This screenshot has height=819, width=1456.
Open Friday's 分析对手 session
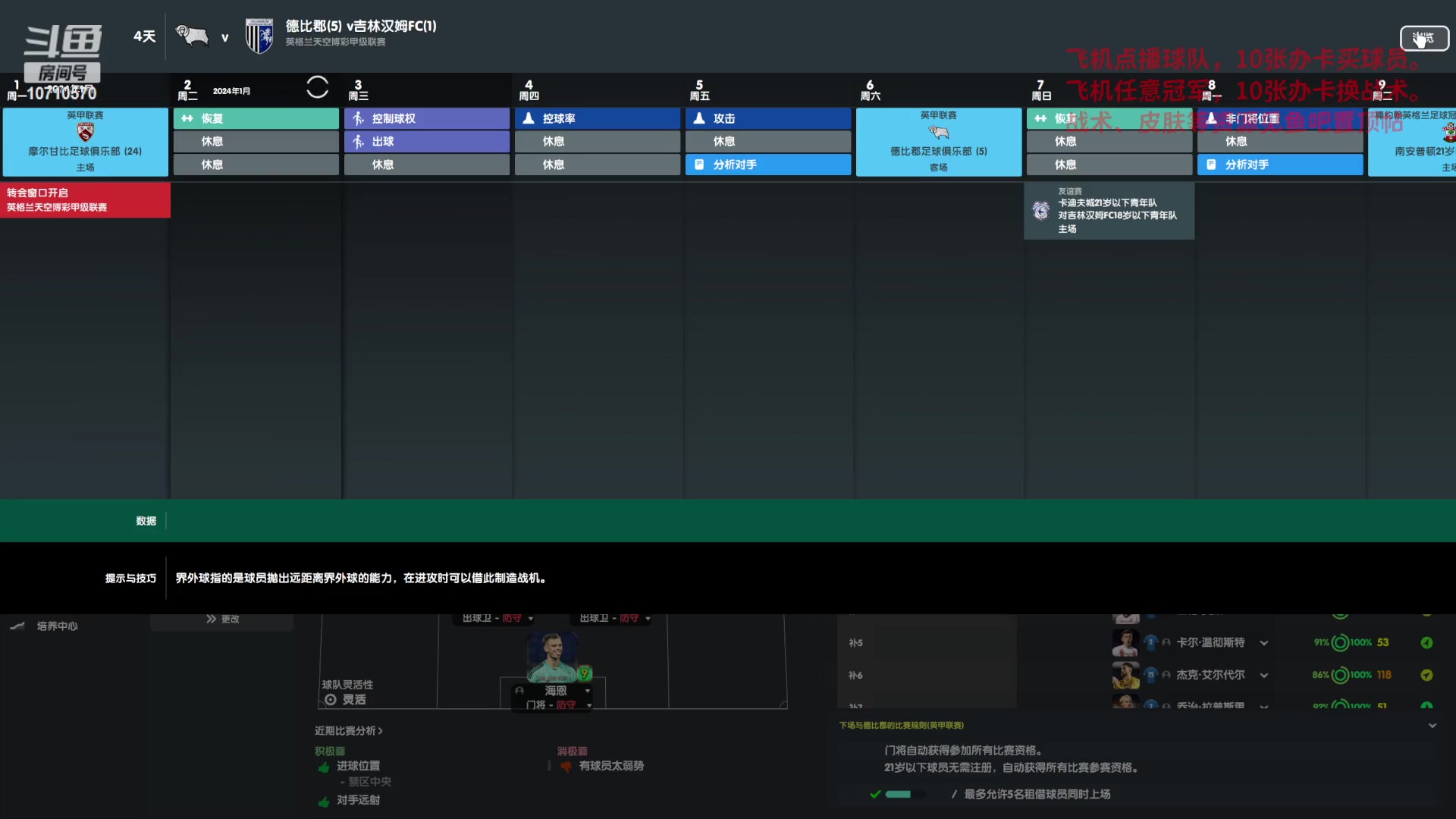768,165
